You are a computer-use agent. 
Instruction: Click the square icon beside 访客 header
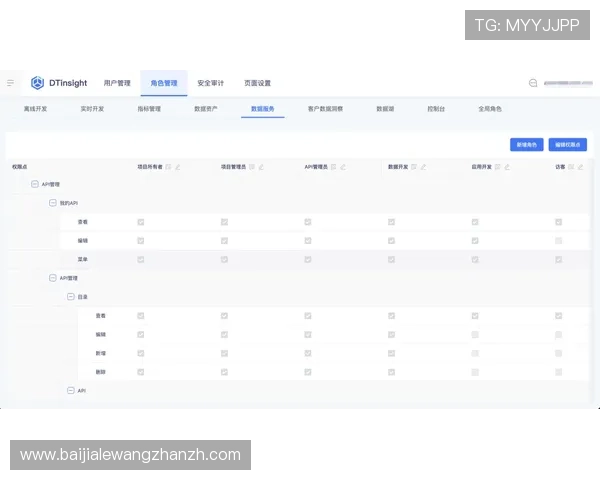tap(571, 167)
